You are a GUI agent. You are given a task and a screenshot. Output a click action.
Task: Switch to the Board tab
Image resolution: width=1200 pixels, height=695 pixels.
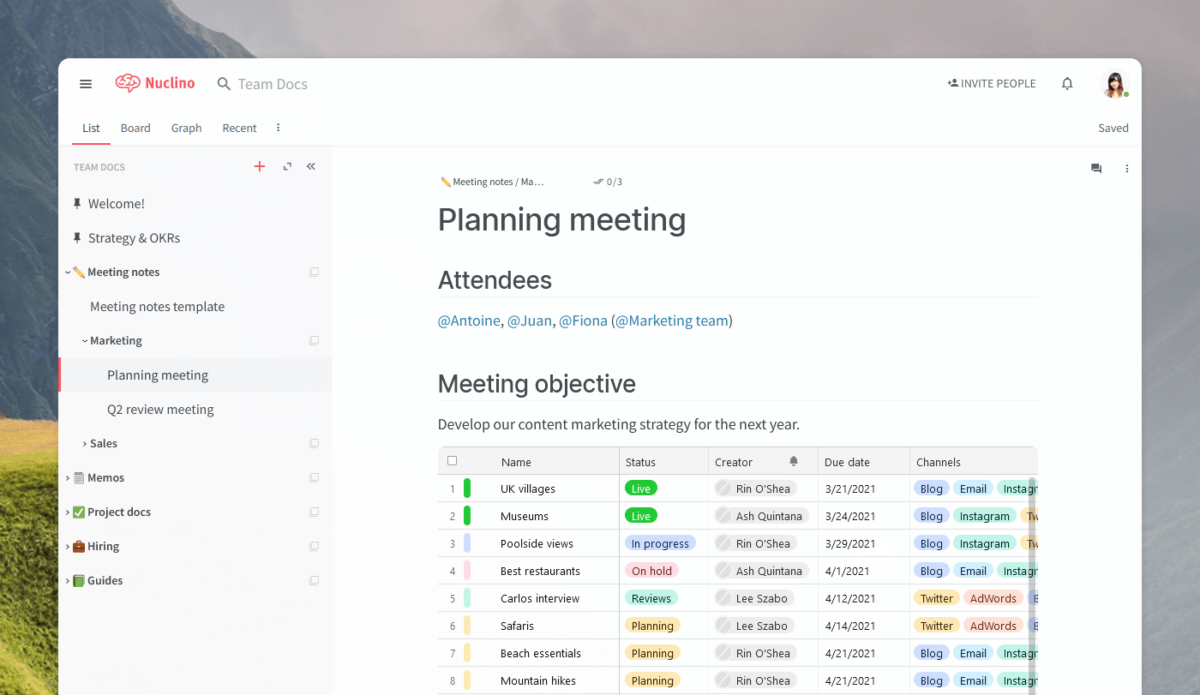[135, 128]
